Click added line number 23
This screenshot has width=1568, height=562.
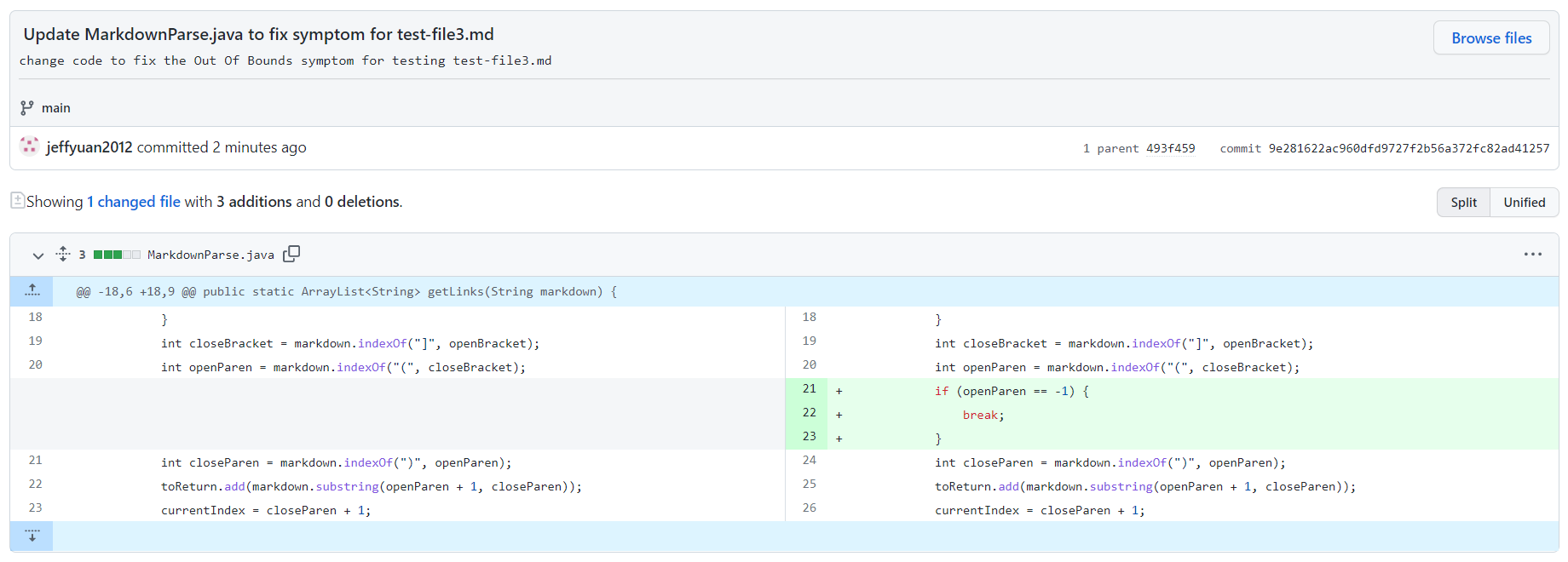tap(809, 437)
